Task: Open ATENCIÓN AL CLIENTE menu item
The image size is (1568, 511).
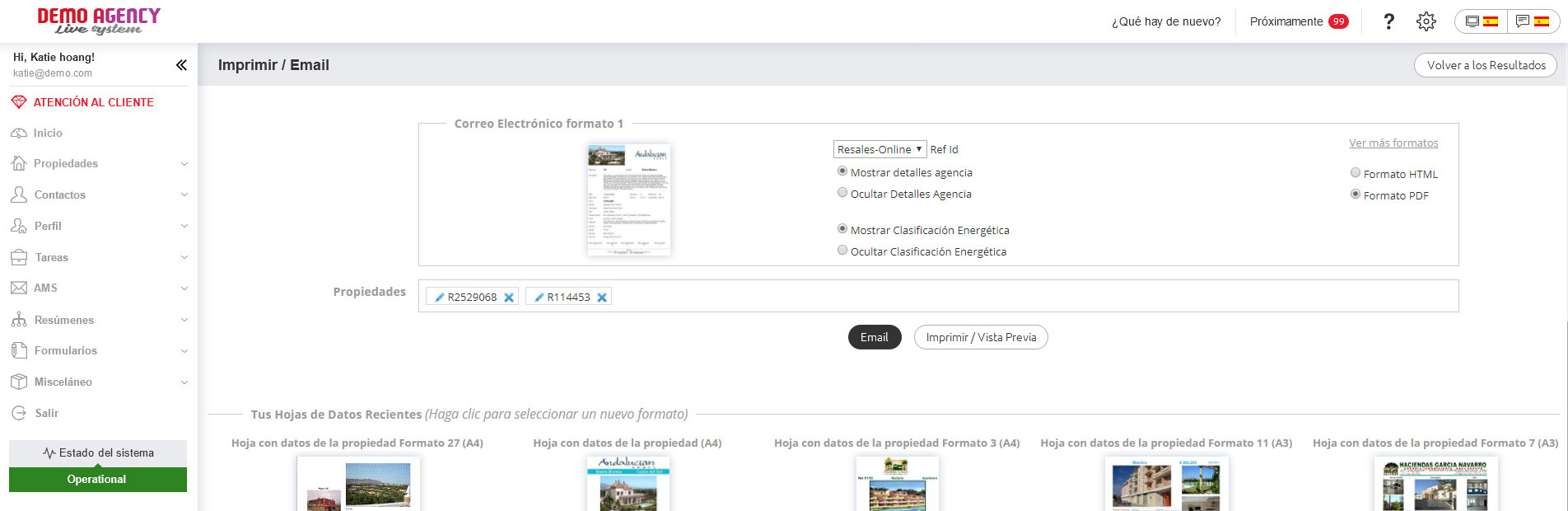Action: point(94,102)
